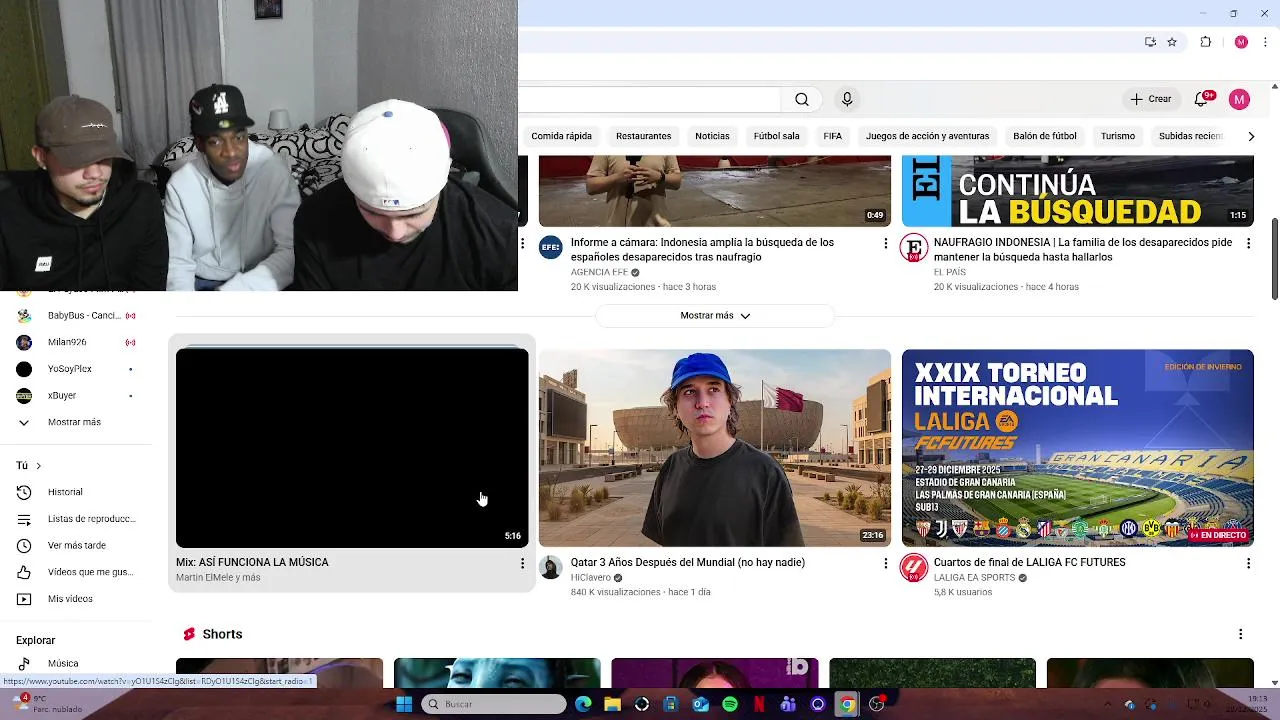Open options for Informe a cámara video
Screen dimensions: 1280x720
pyautogui.click(x=885, y=243)
